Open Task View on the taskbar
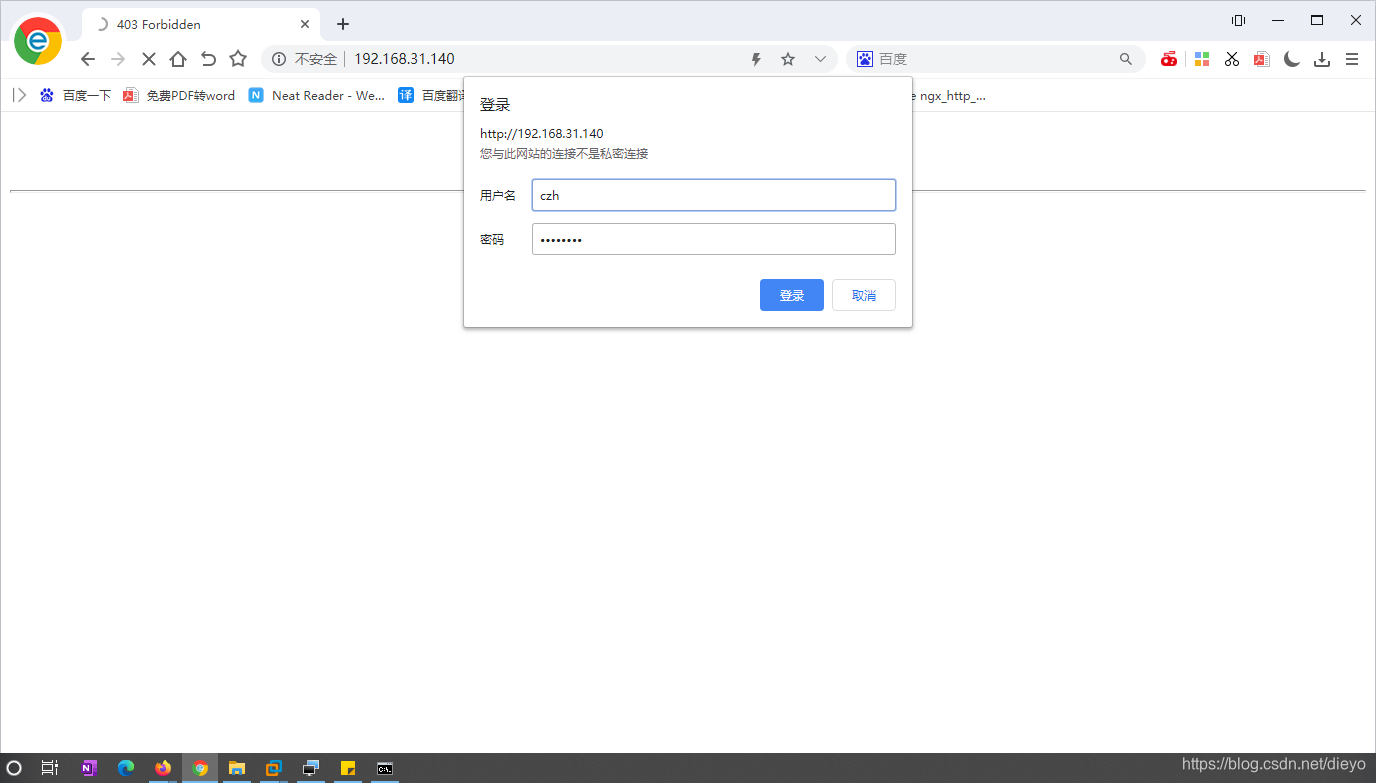 point(50,768)
